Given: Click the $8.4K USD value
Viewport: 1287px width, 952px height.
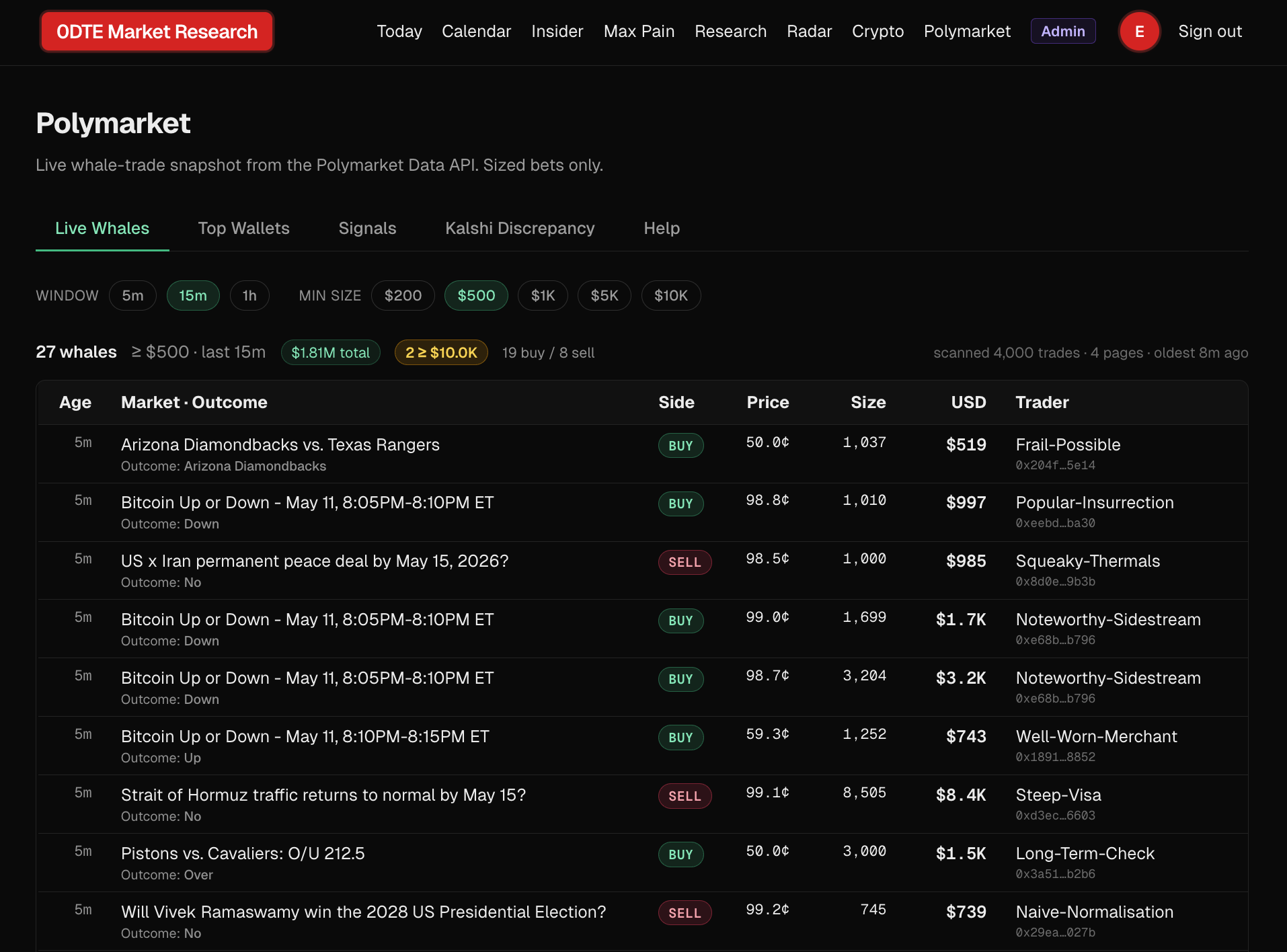Looking at the screenshot, I should pyautogui.click(x=961, y=795).
